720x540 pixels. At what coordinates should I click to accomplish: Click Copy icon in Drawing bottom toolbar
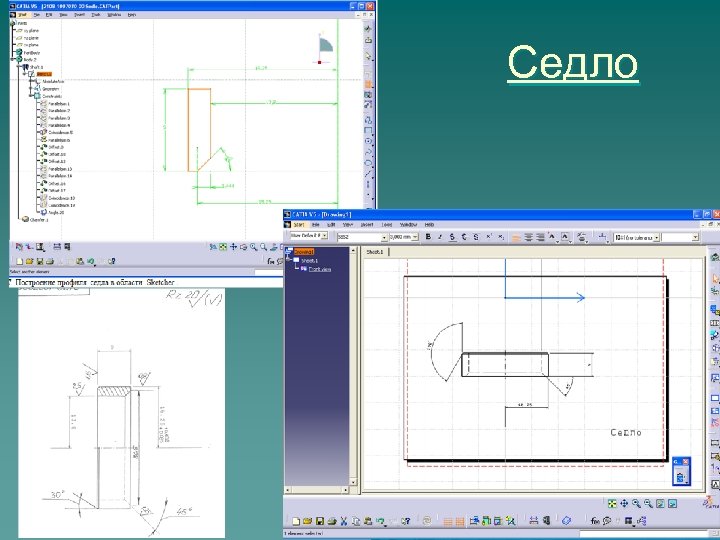[356, 521]
